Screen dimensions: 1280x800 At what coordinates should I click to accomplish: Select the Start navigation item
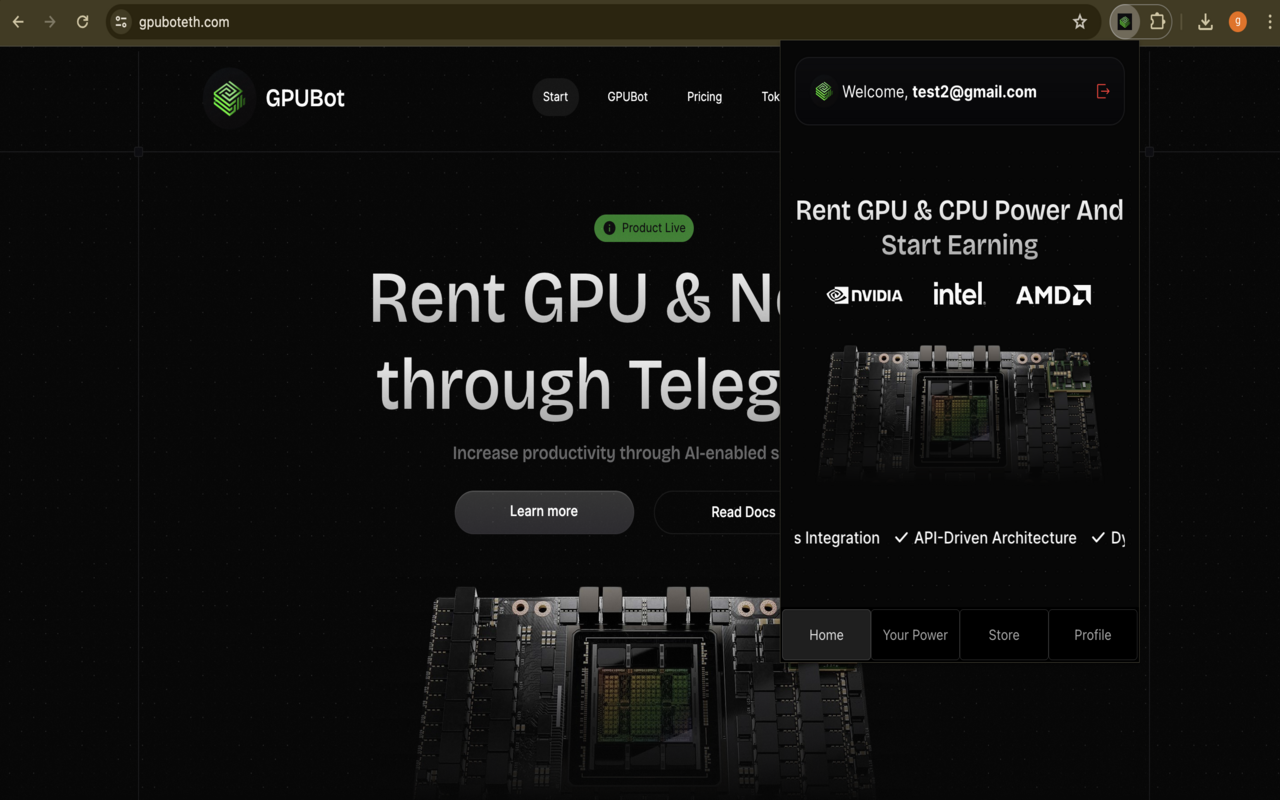(555, 97)
